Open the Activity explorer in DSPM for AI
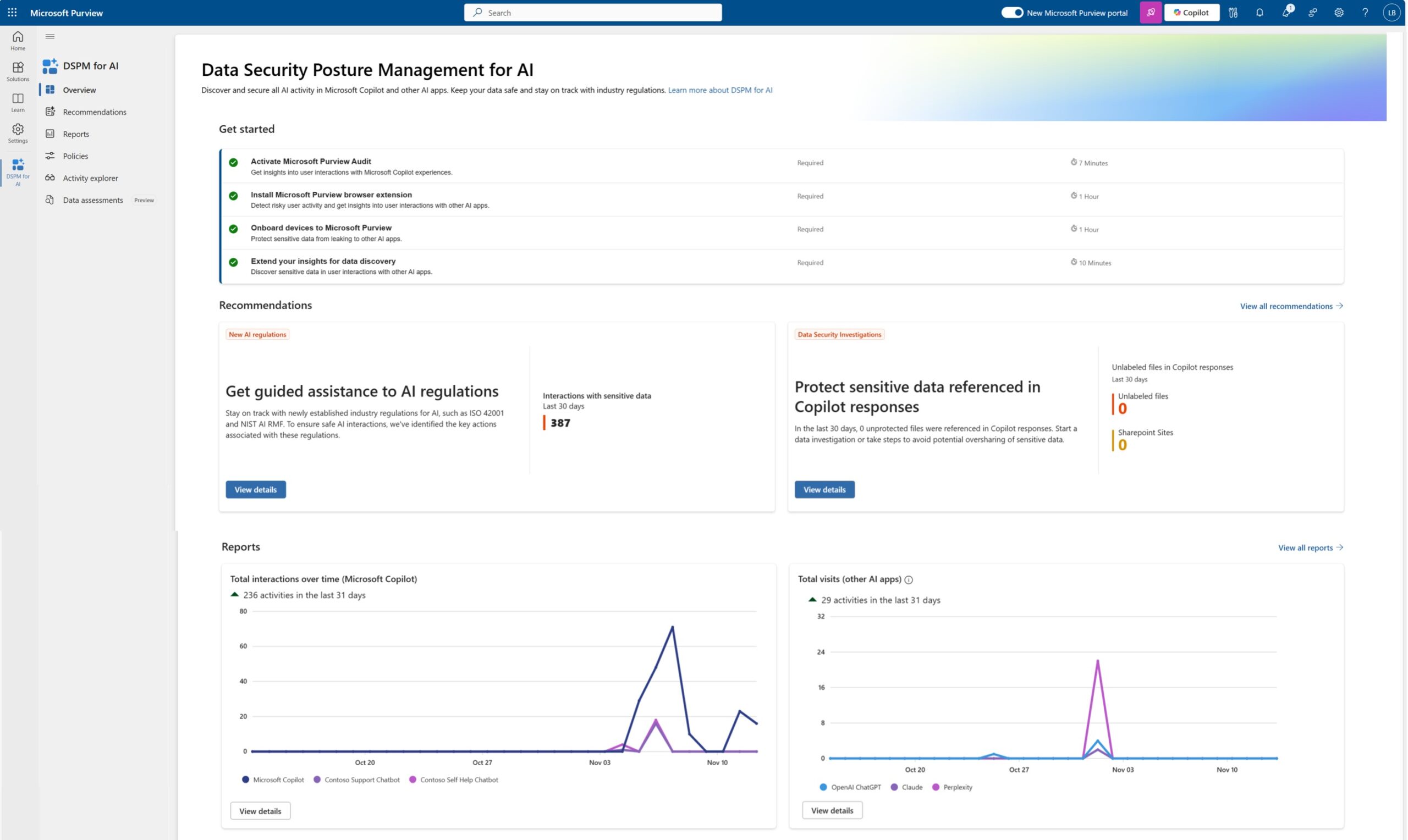This screenshot has height=840, width=1408. click(x=90, y=177)
